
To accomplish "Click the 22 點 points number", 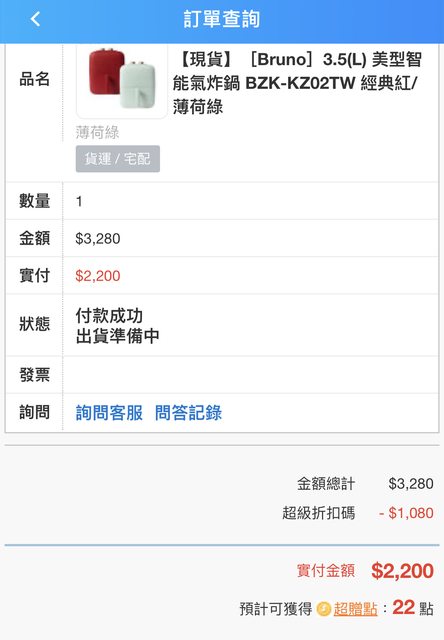I will (404, 607).
